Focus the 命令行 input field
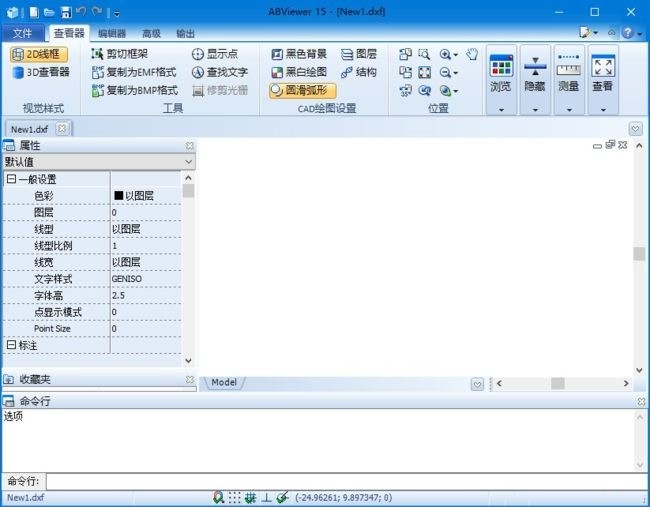Screen dimensions: 650x507 347,482
